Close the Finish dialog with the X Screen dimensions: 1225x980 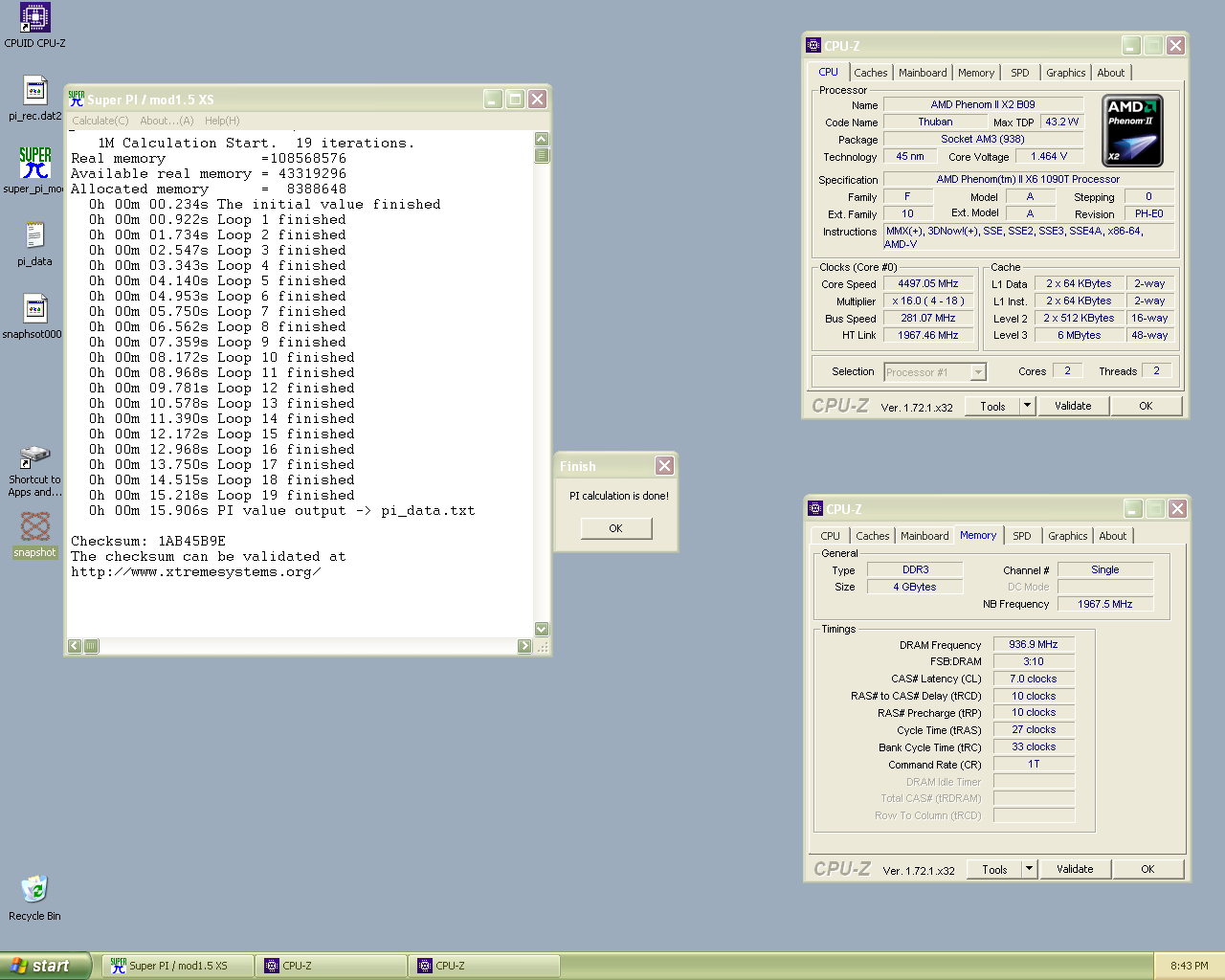click(664, 466)
